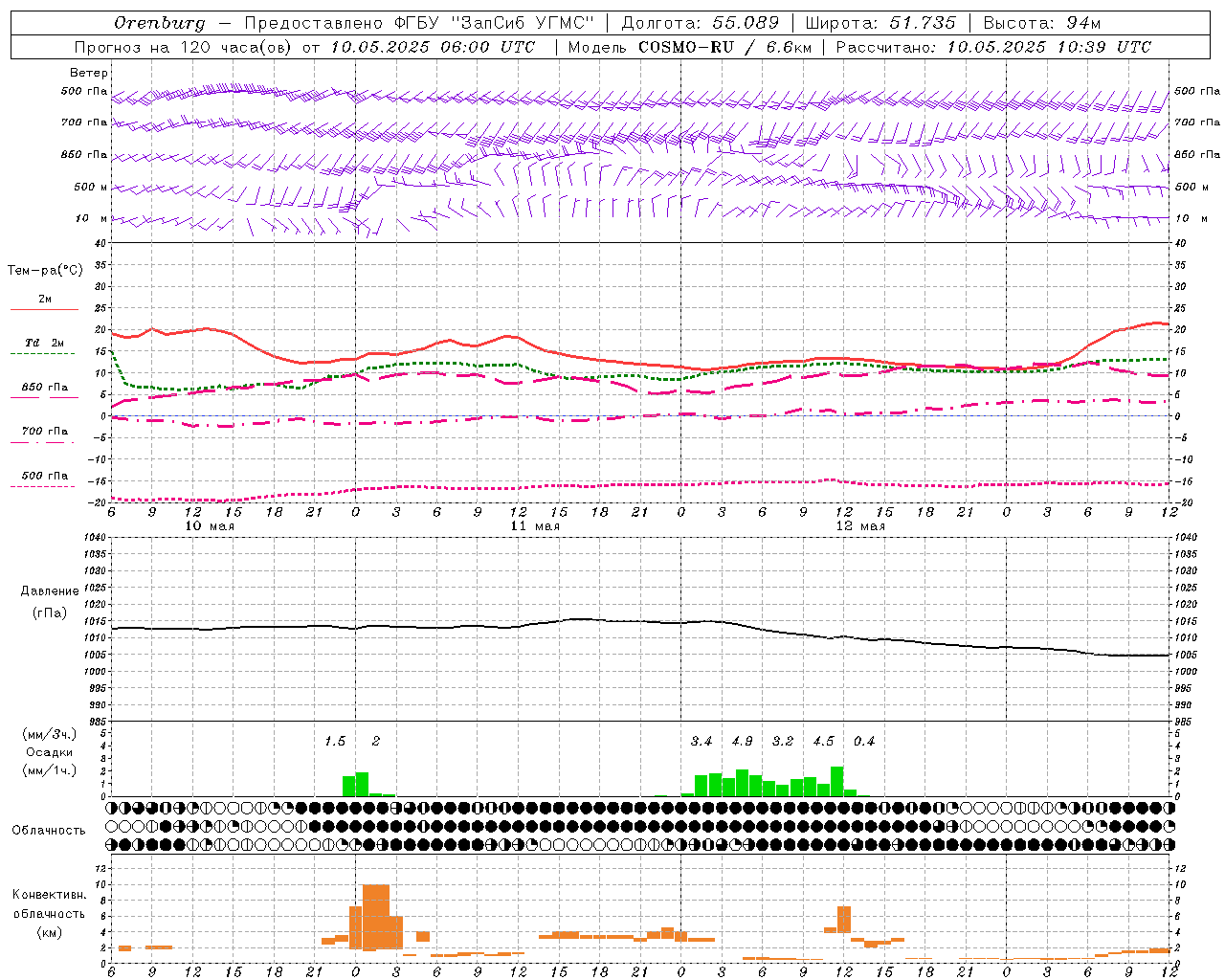This screenshot has height=980, width=1225.
Task: Click the "(км)" unit label under convective cloudiness
Action: 50,932
